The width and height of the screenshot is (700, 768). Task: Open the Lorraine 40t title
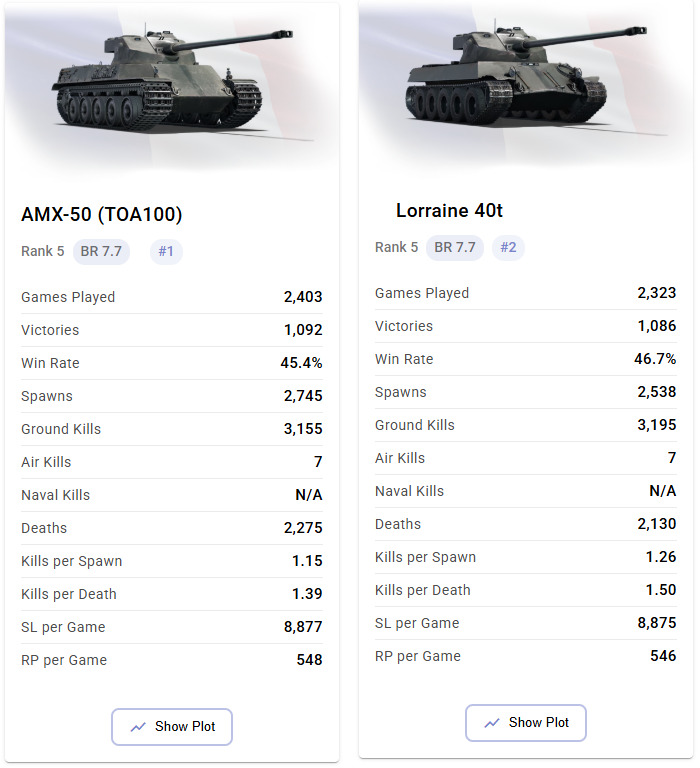(x=449, y=211)
